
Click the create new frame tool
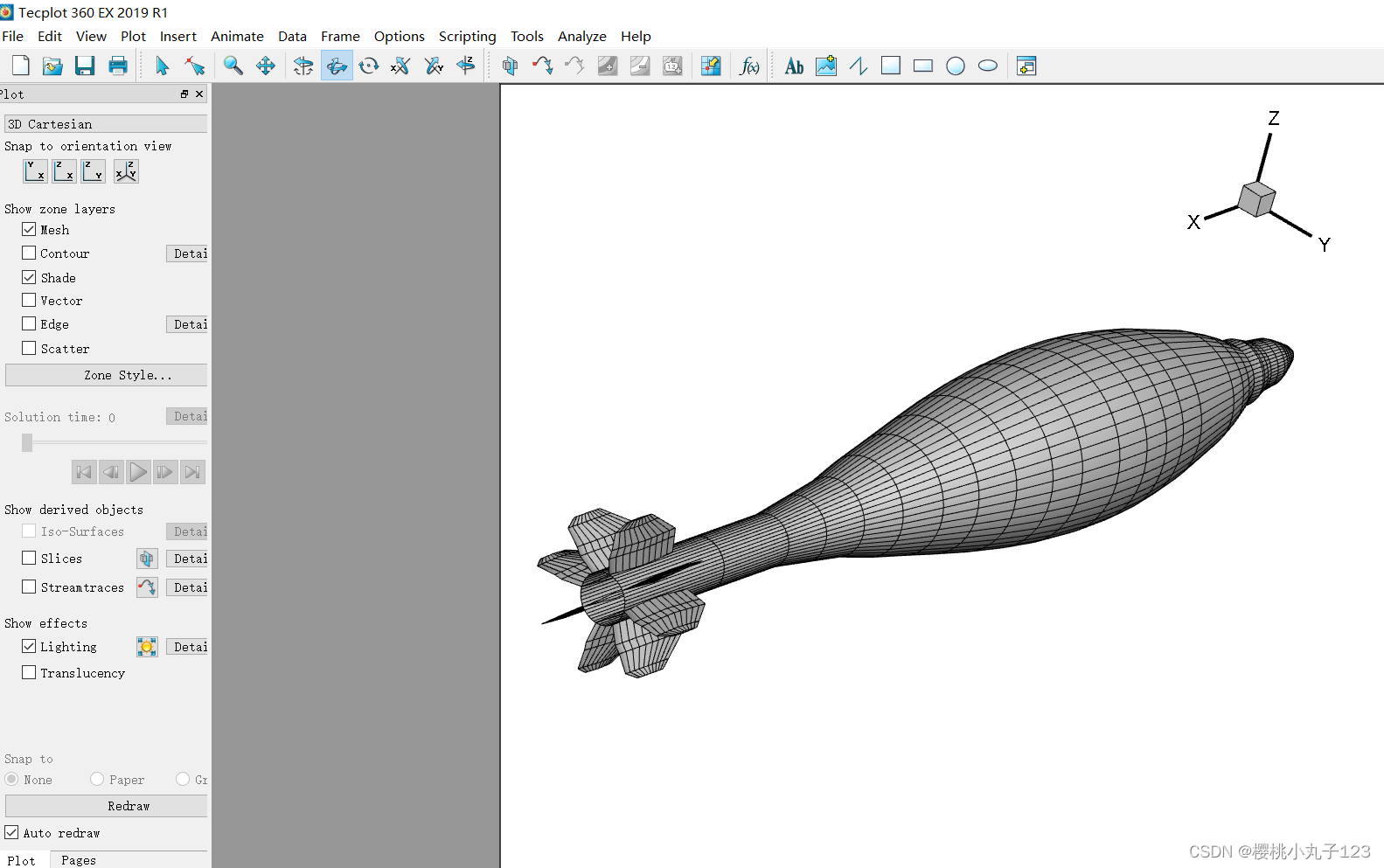pos(1026,66)
